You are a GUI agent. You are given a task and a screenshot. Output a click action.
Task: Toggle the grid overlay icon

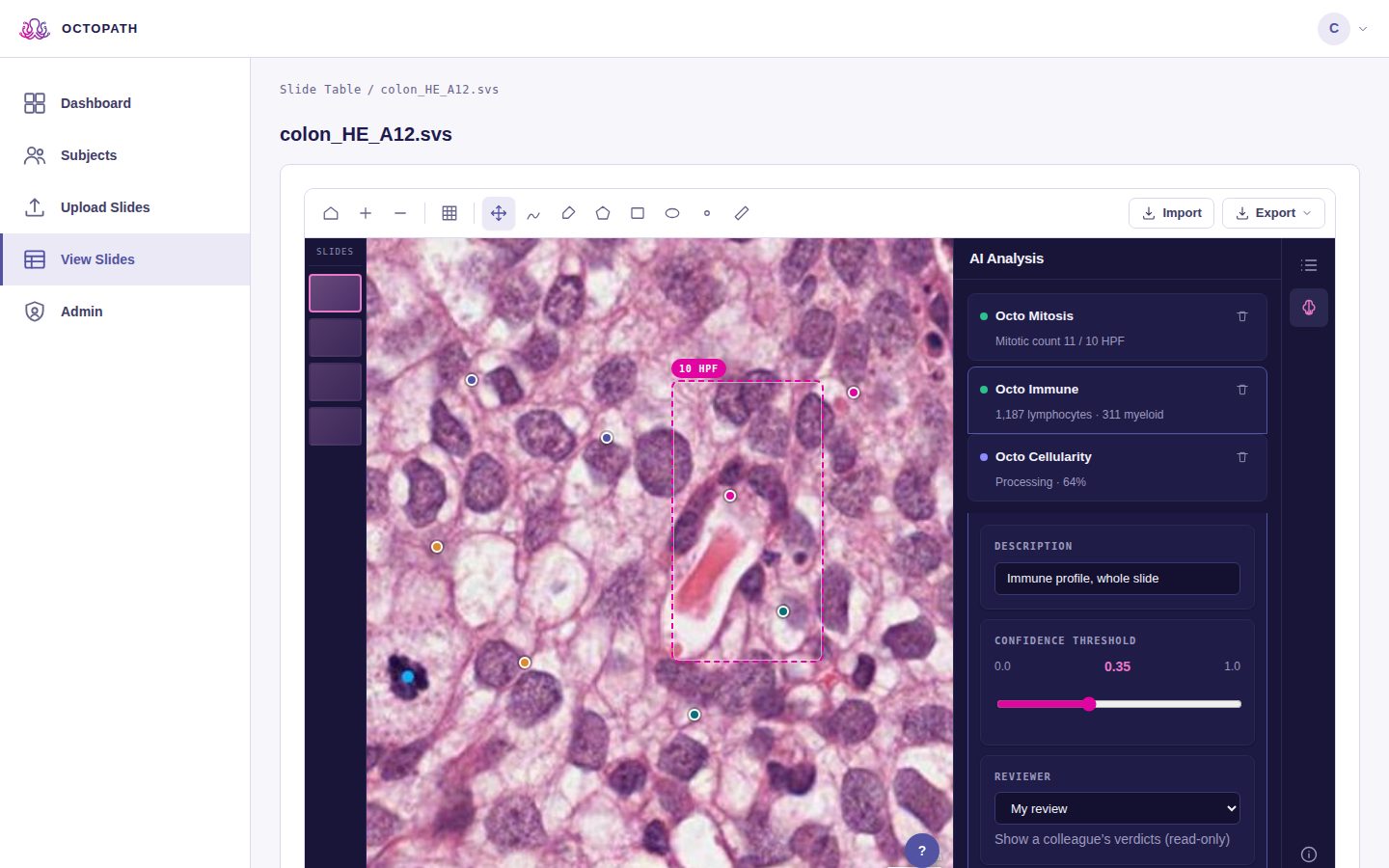pyautogui.click(x=449, y=213)
